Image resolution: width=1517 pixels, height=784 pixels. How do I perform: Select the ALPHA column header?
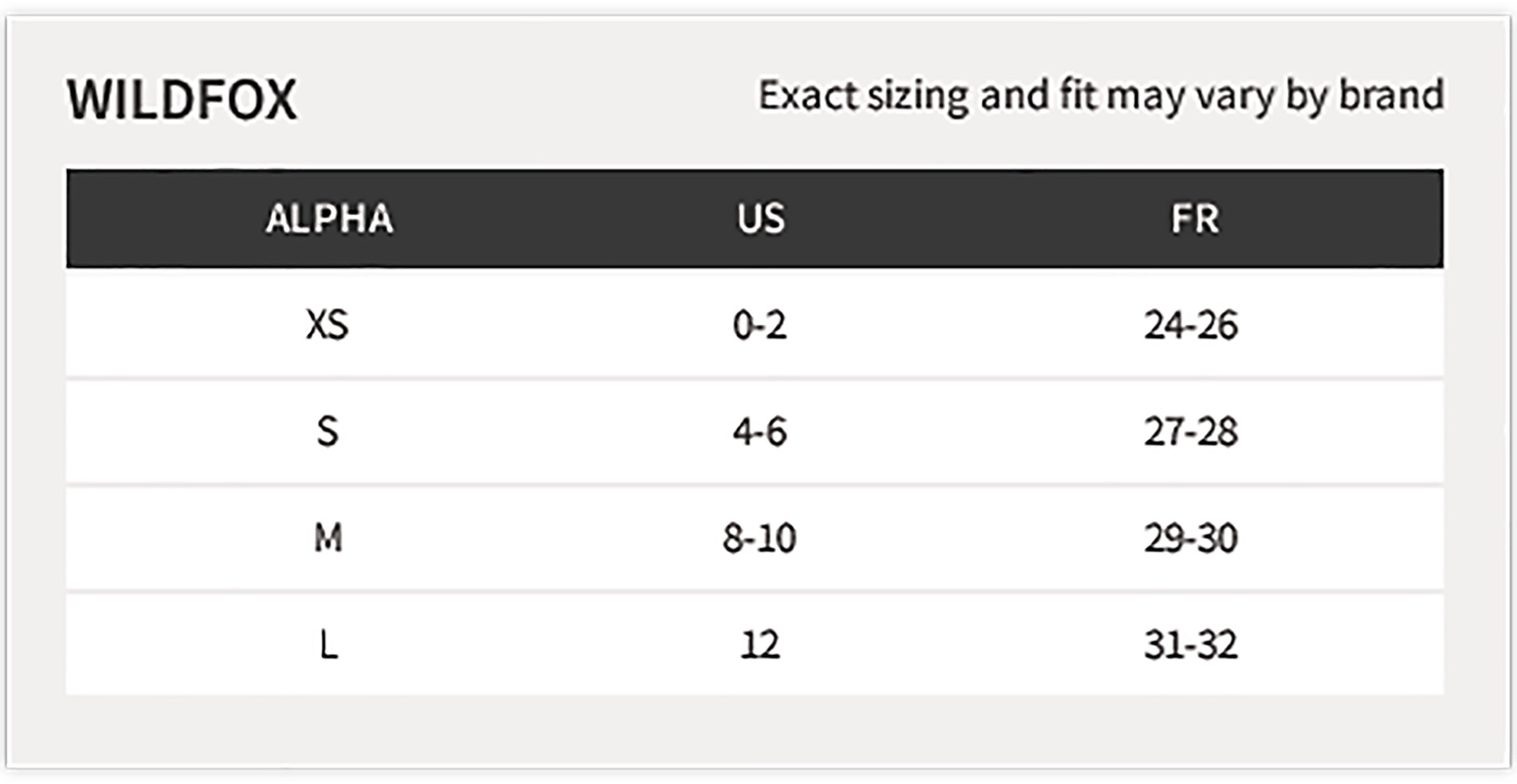(329, 218)
